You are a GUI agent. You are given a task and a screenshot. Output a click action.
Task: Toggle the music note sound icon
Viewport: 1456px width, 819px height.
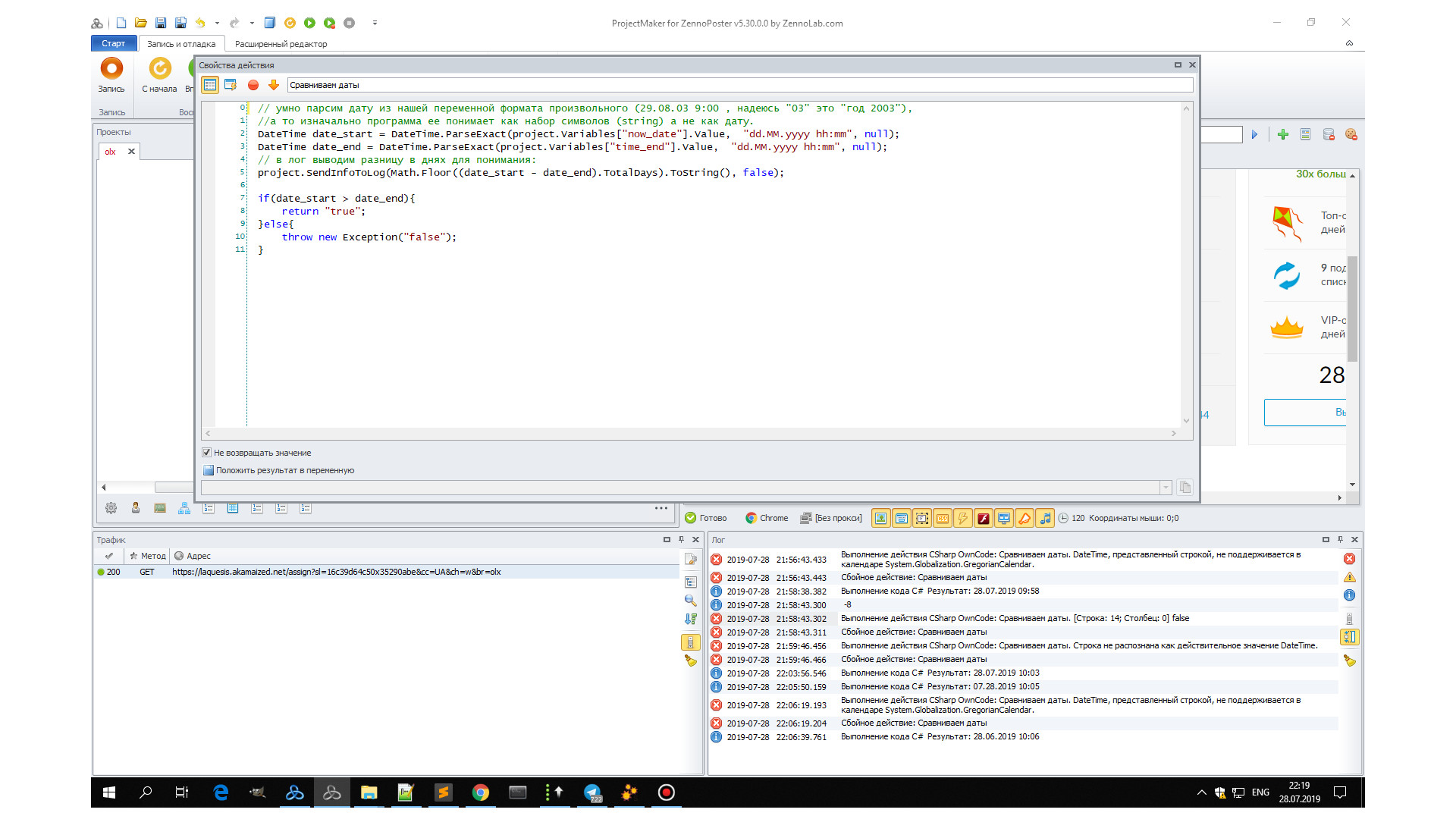point(1045,519)
